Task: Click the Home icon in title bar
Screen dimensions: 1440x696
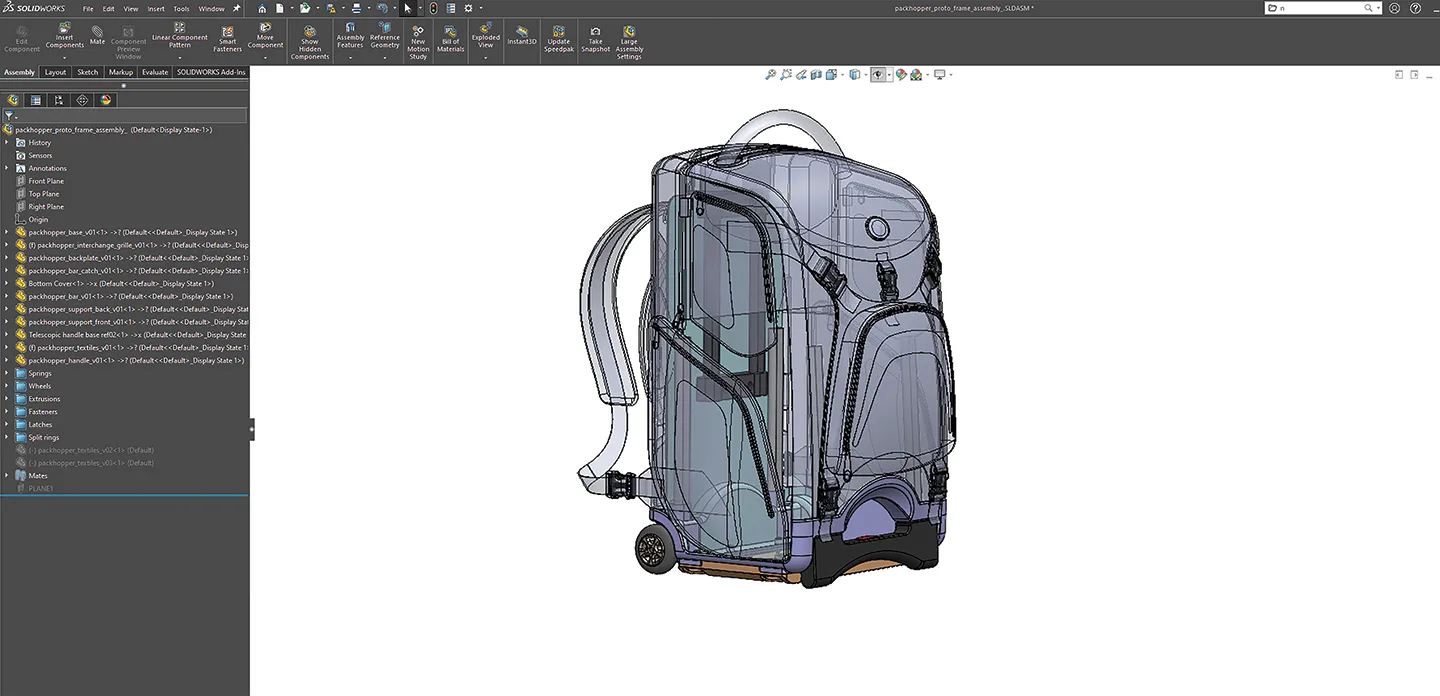Action: pyautogui.click(x=262, y=8)
